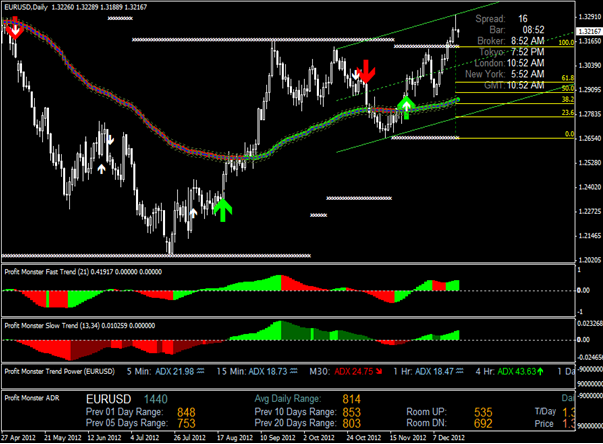Select the Fibonacci 0.0 level label
The width and height of the screenshot is (603, 444).
click(570, 134)
